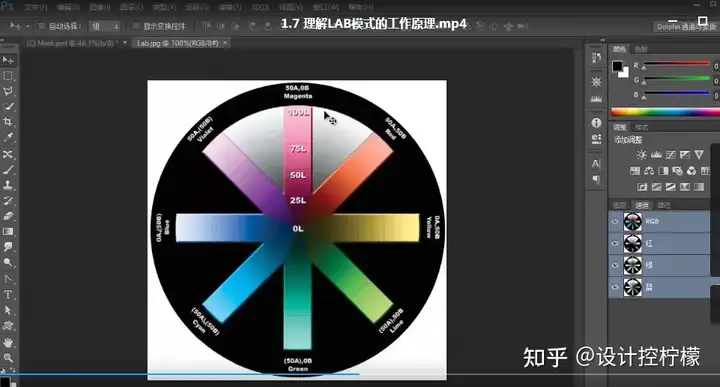Screen dimensions: 720x387
Task: Toggle visibility of the Blue channel
Action: click(x=615, y=287)
